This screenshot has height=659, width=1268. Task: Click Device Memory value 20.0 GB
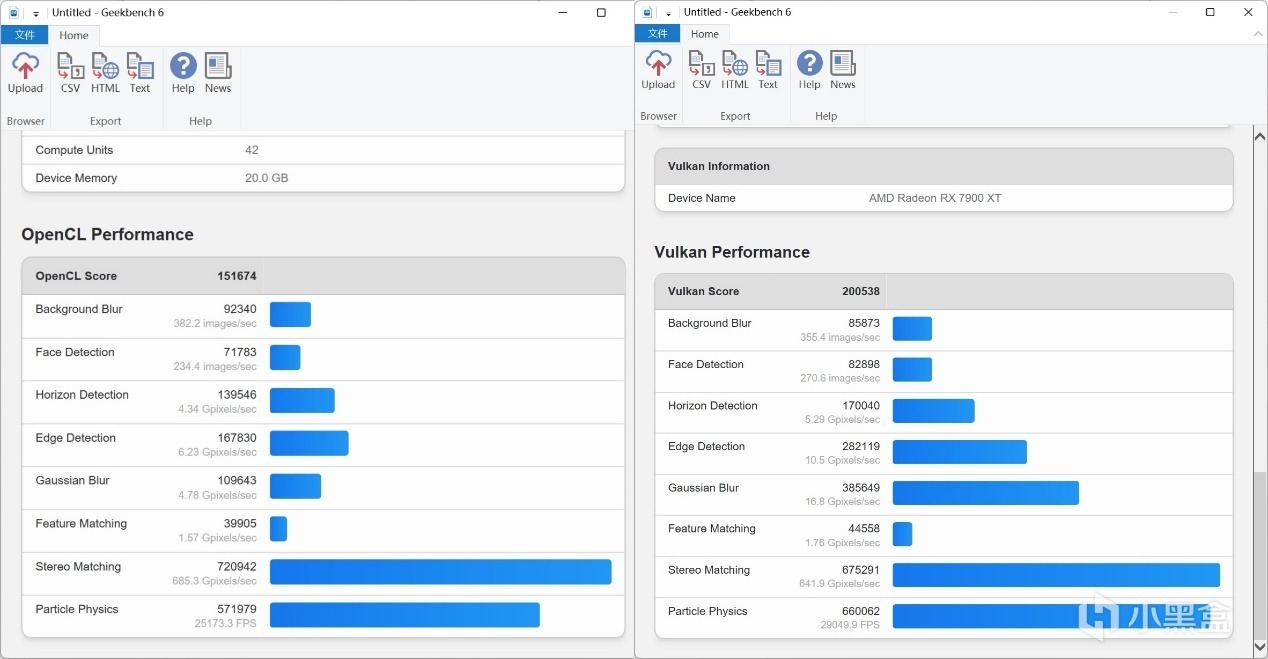266,178
